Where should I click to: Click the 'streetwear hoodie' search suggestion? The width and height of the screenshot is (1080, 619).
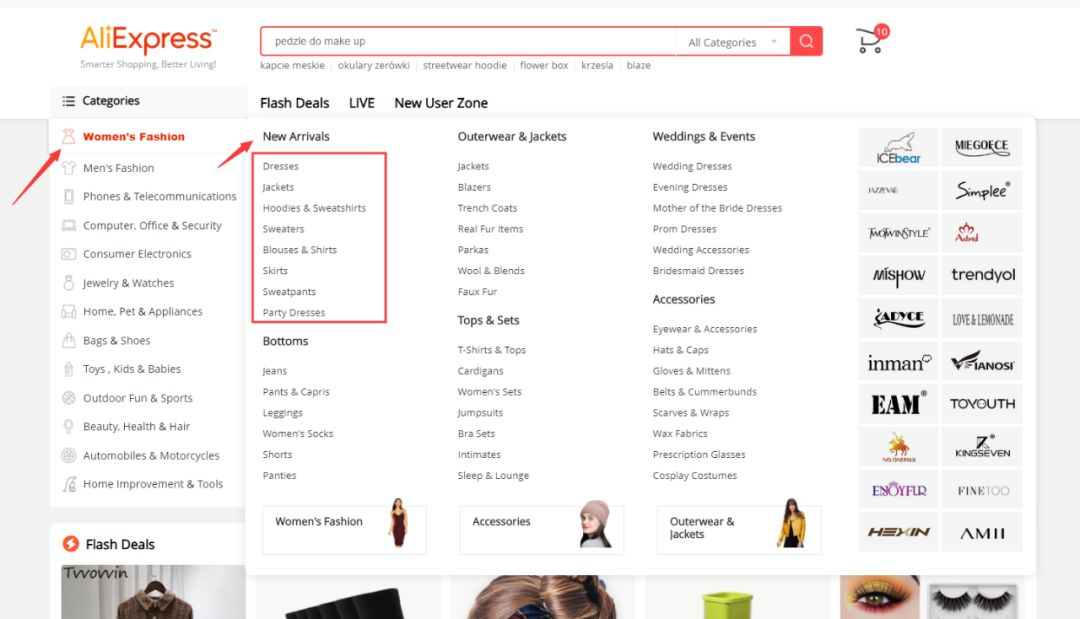pyautogui.click(x=464, y=65)
